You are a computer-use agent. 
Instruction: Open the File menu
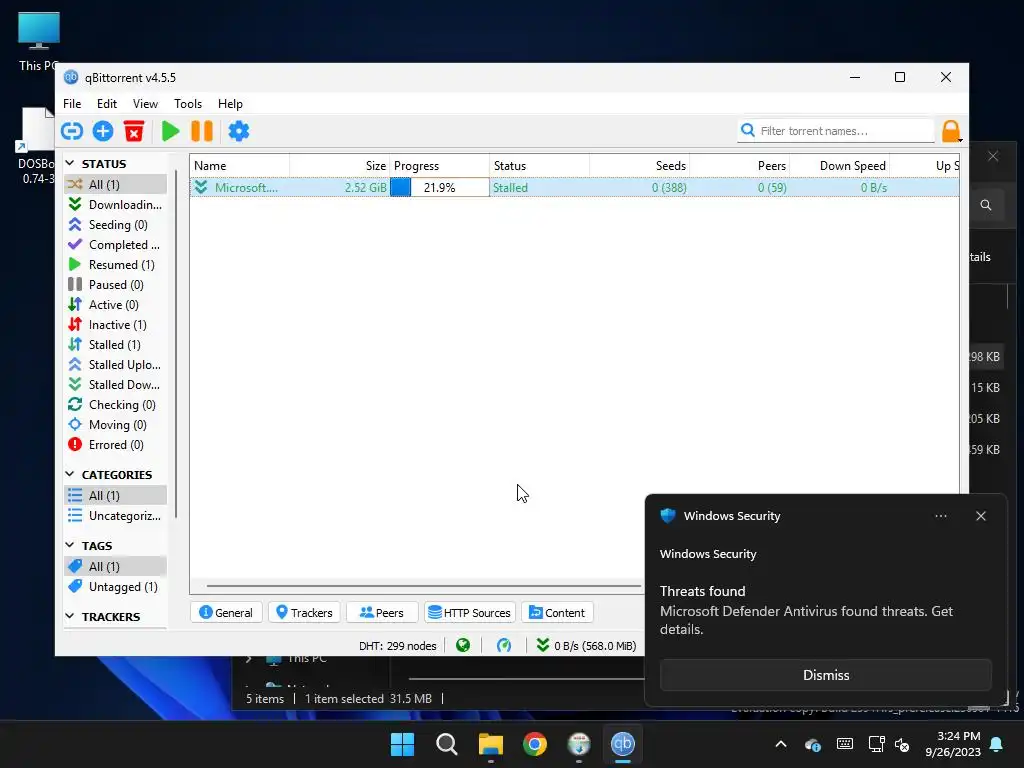72,104
